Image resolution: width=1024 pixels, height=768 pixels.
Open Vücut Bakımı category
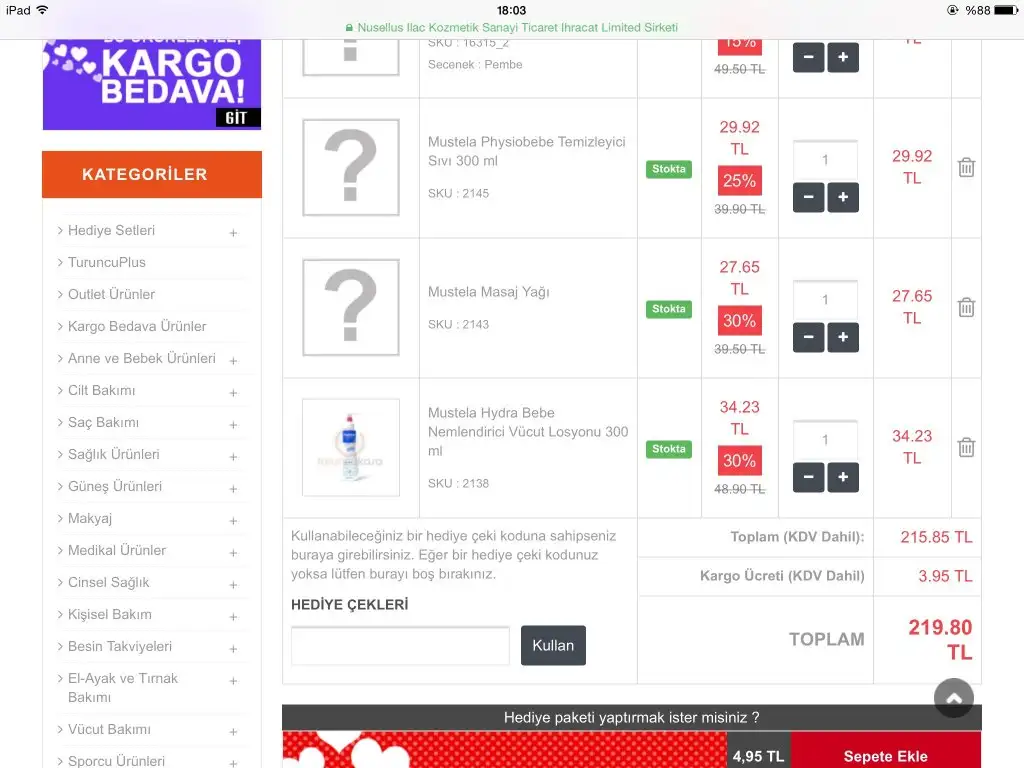pyautogui.click(x=109, y=729)
